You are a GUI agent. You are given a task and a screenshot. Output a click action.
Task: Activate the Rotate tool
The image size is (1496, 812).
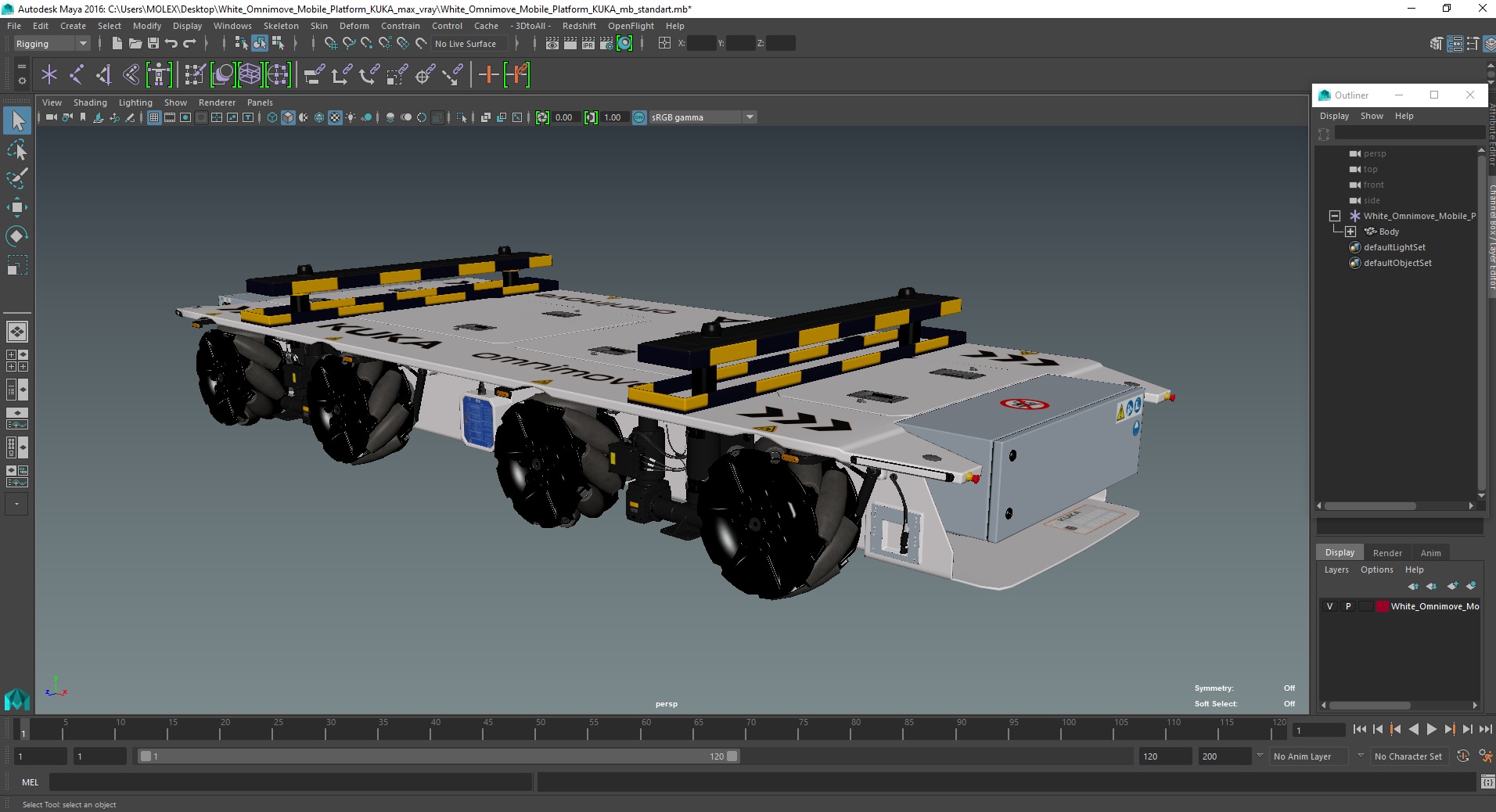click(x=17, y=236)
